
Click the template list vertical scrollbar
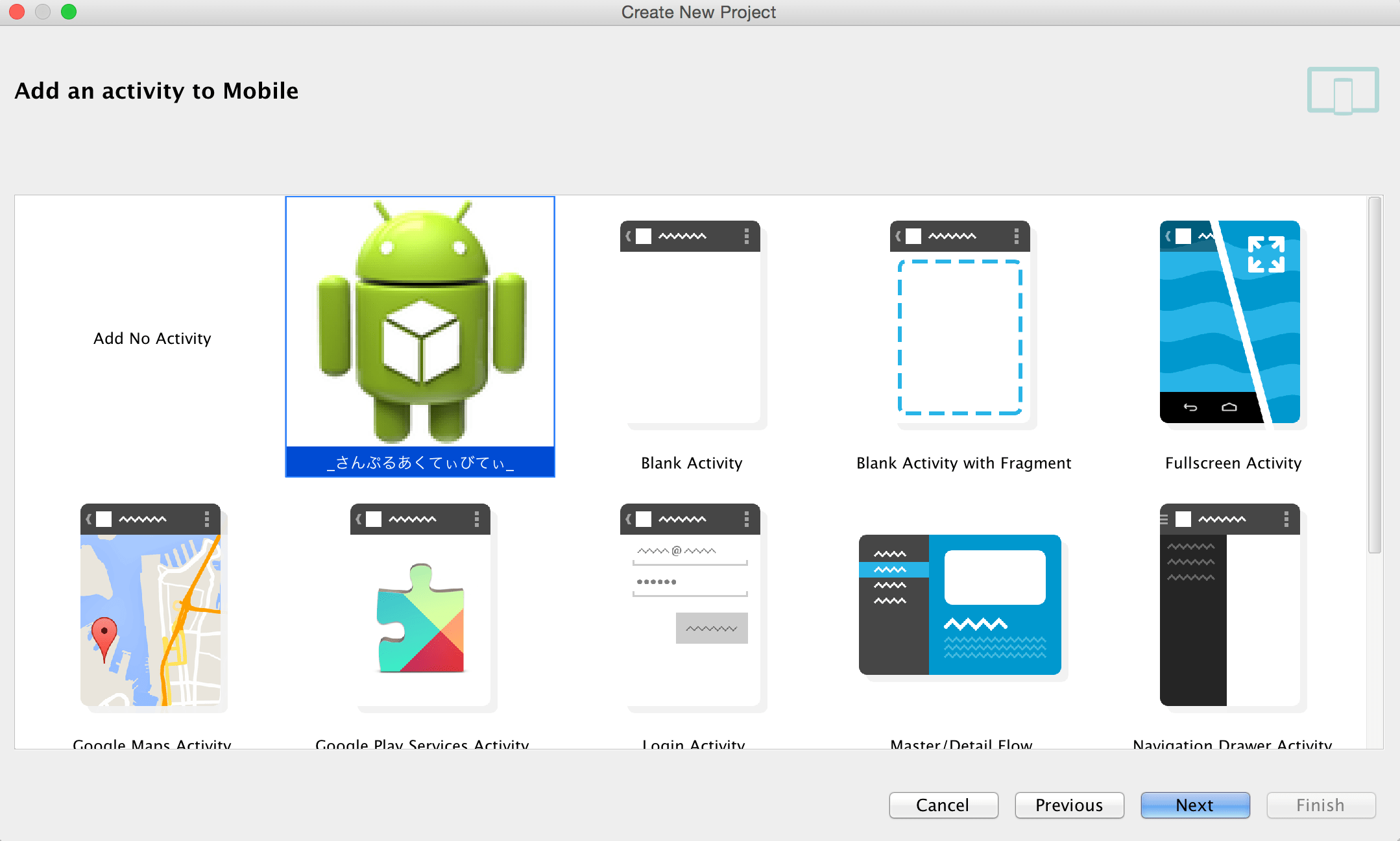pyautogui.click(x=1375, y=376)
